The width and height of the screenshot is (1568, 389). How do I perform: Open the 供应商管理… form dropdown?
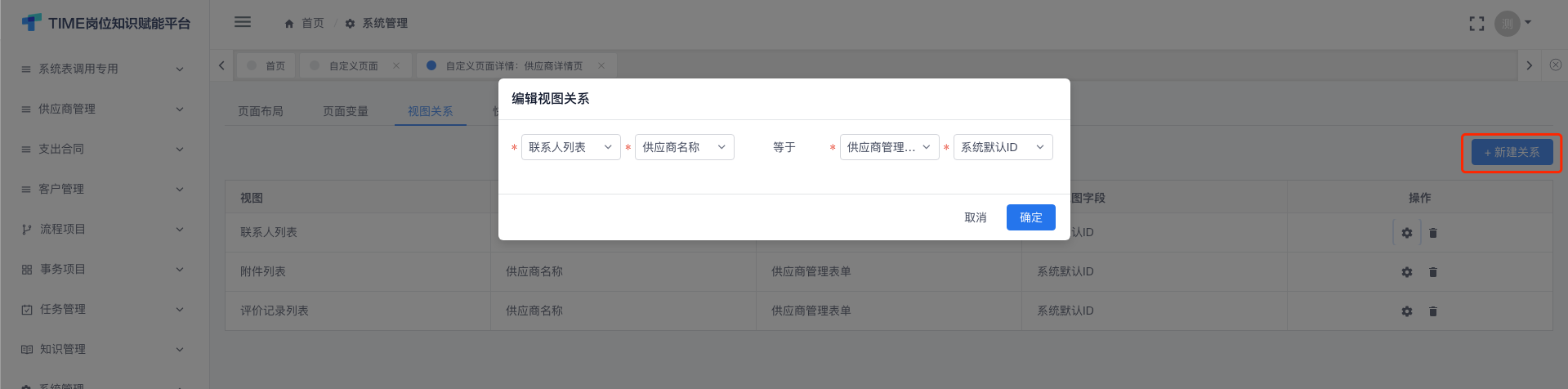point(890,147)
